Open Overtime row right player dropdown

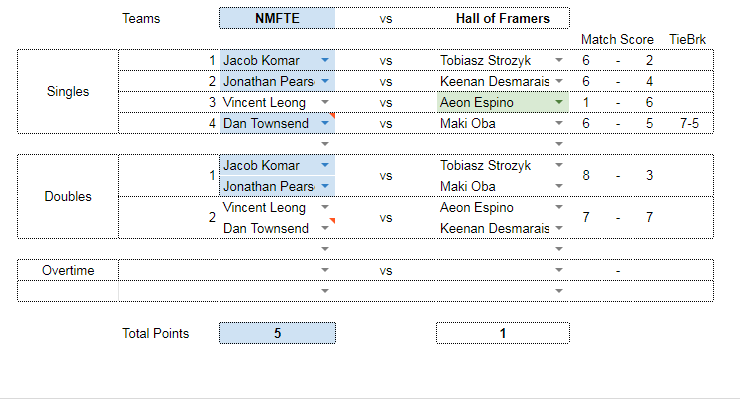559,270
